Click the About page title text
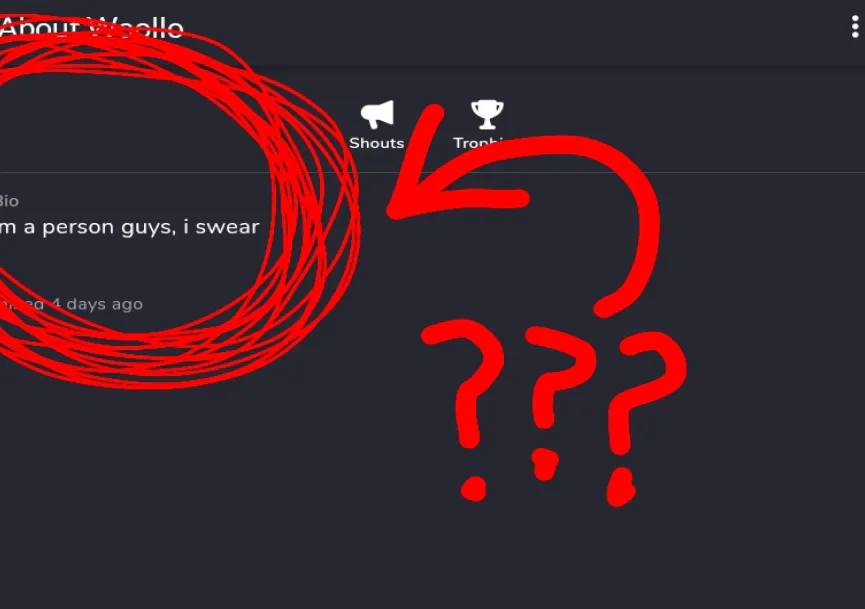 (x=92, y=28)
